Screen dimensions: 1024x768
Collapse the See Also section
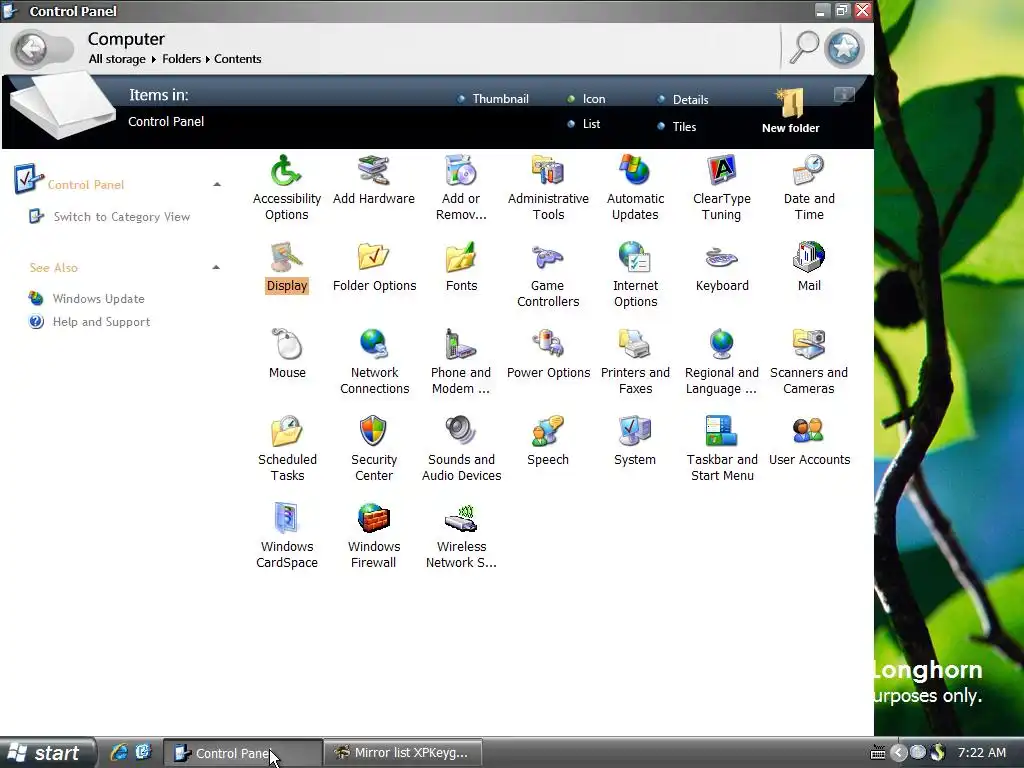(216, 267)
